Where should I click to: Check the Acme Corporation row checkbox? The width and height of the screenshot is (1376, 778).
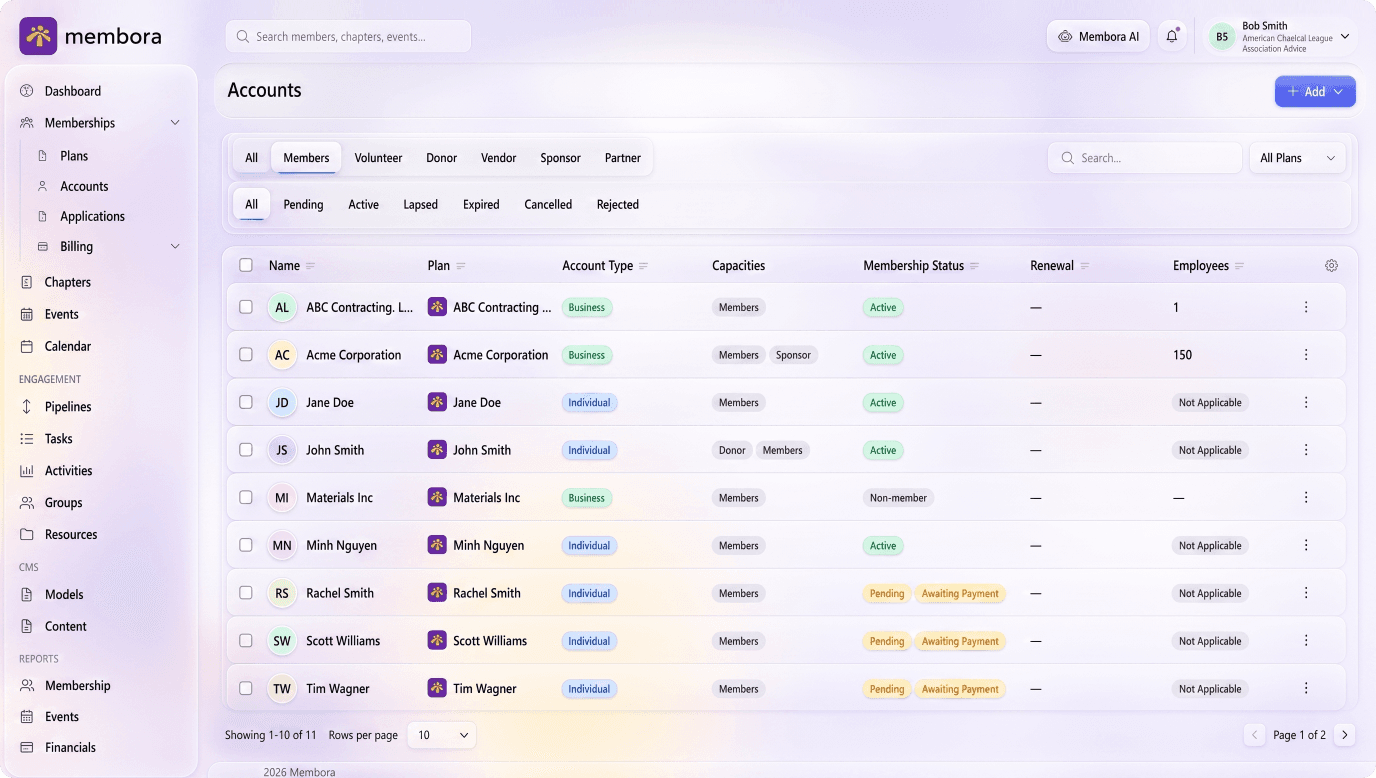(x=246, y=355)
